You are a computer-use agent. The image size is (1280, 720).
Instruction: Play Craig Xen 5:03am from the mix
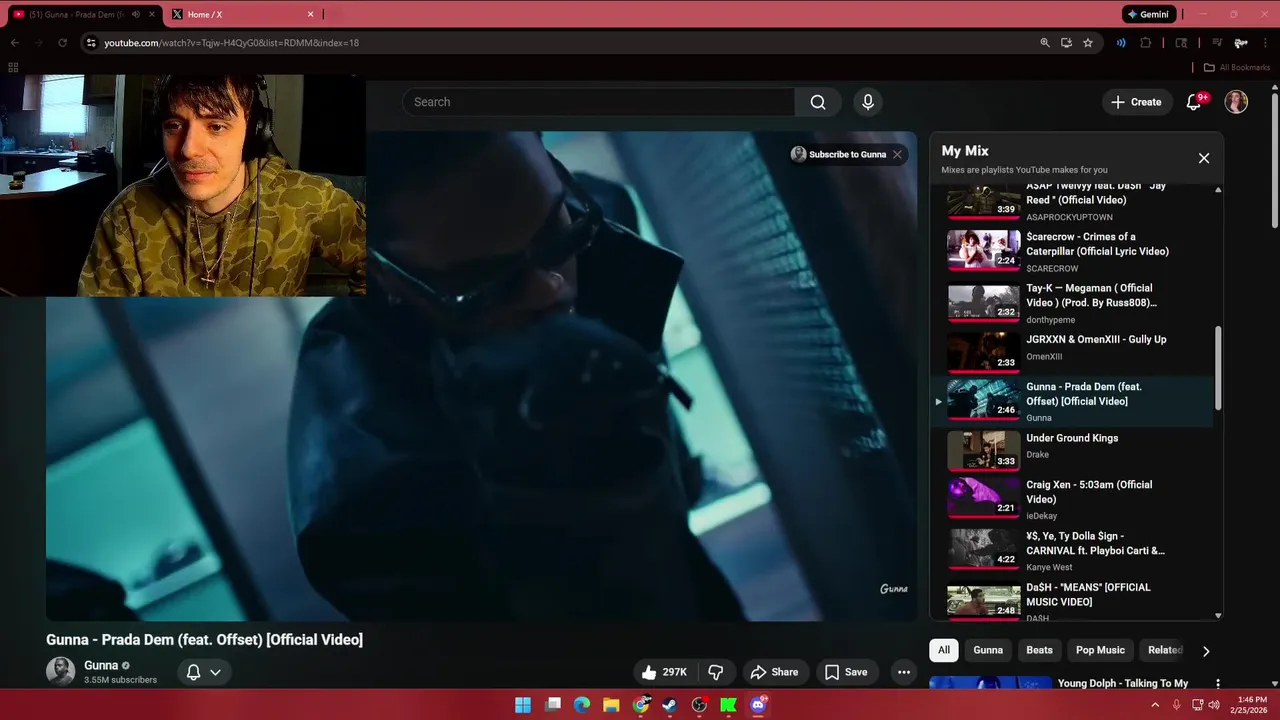click(1071, 499)
